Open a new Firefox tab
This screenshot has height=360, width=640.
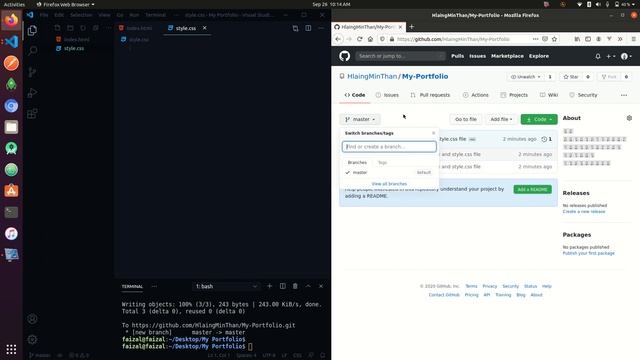click(x=411, y=27)
